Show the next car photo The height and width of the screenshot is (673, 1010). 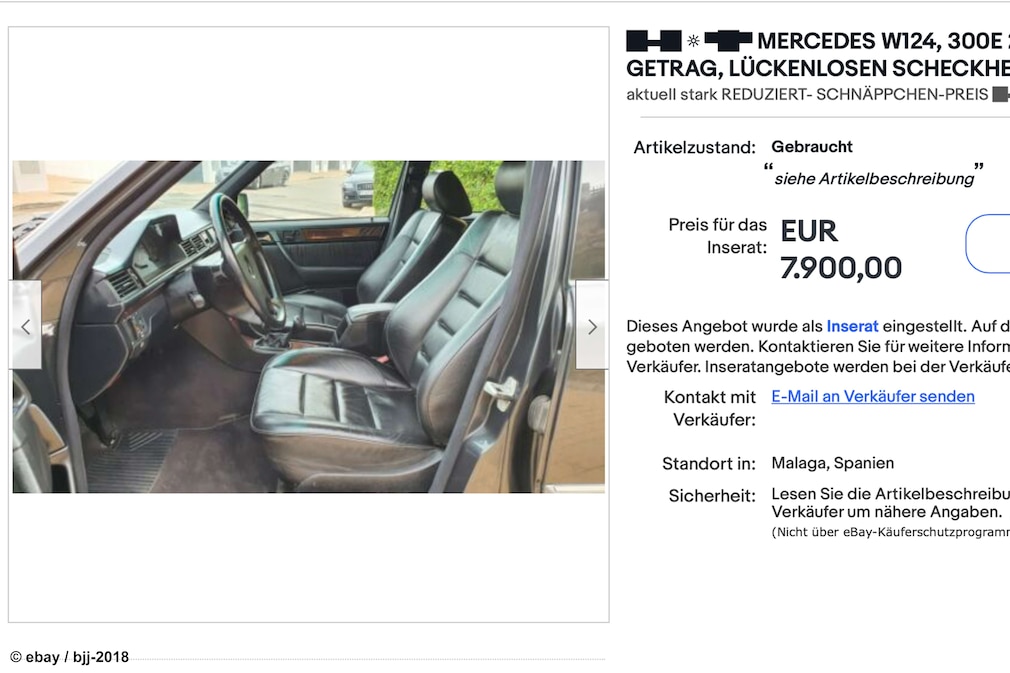click(x=592, y=325)
